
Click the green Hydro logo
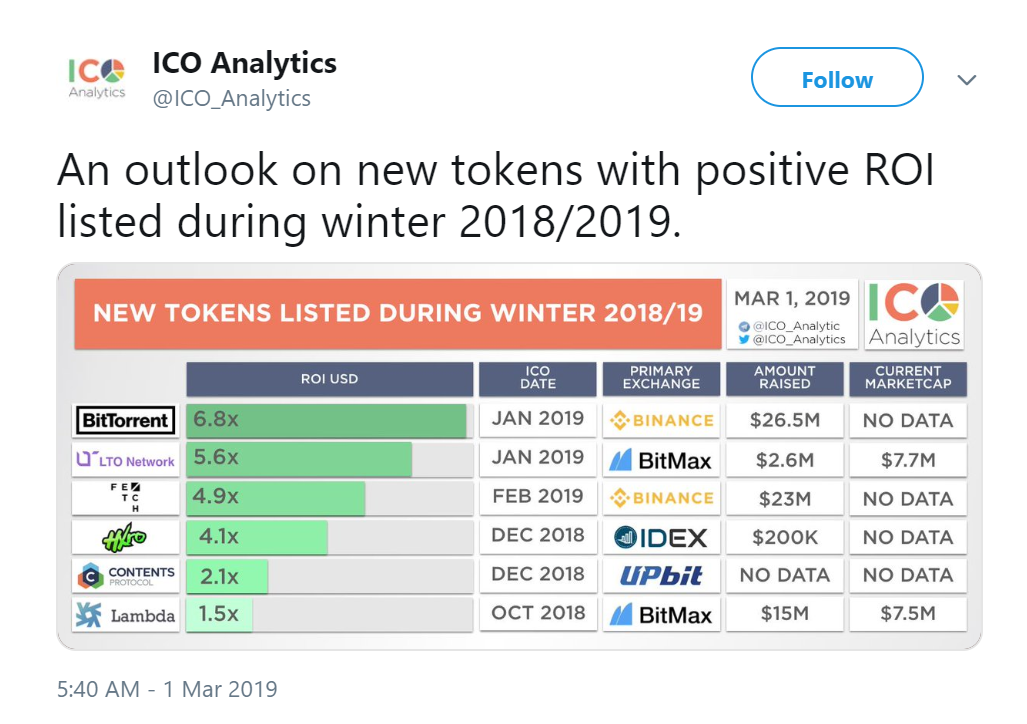click(126, 537)
